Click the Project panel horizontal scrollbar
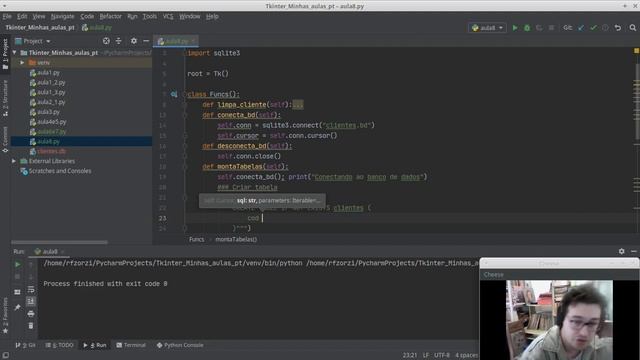This screenshot has width=640, height=360. (x=60, y=242)
